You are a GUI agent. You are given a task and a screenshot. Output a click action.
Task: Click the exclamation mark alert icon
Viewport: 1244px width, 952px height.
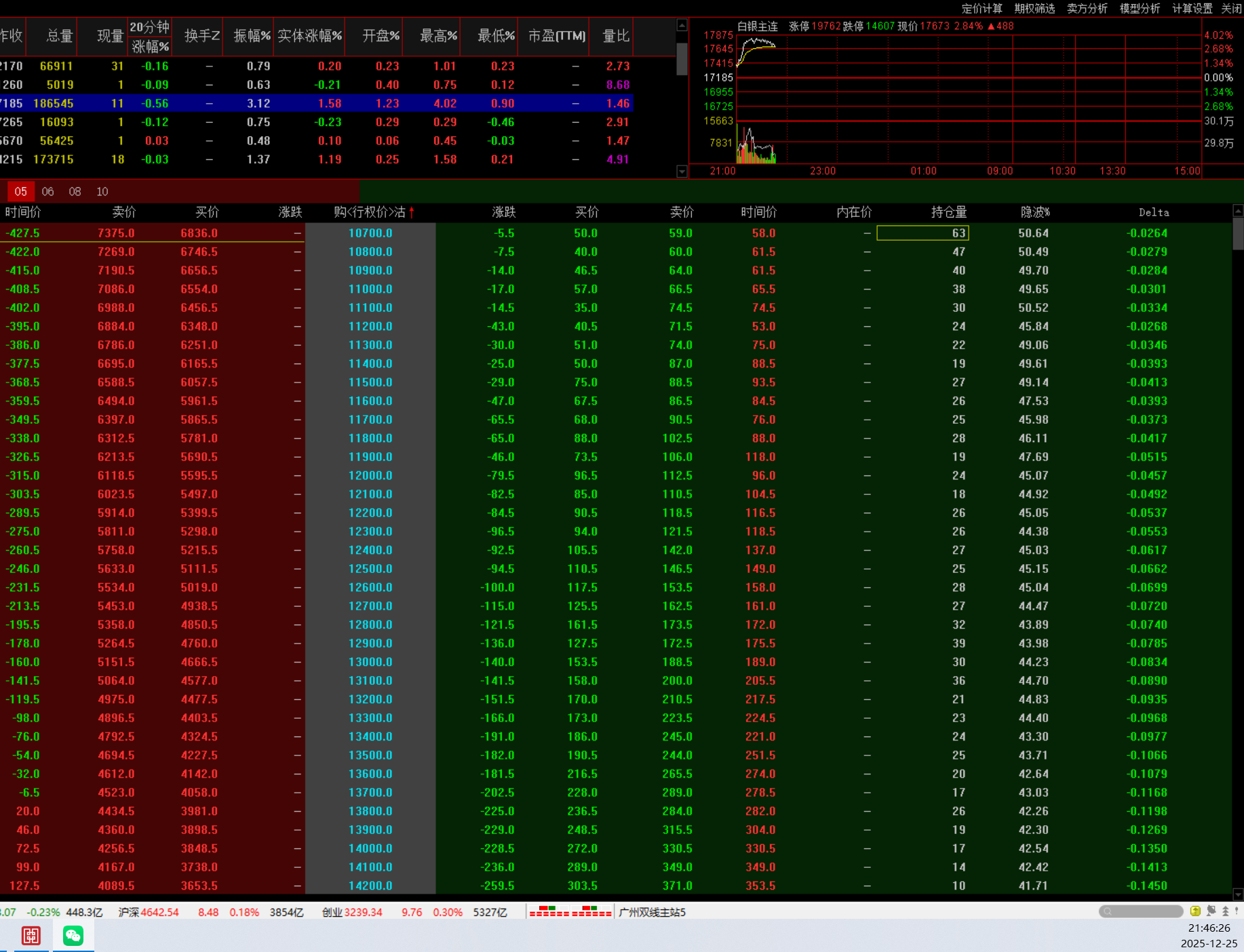1237,911
